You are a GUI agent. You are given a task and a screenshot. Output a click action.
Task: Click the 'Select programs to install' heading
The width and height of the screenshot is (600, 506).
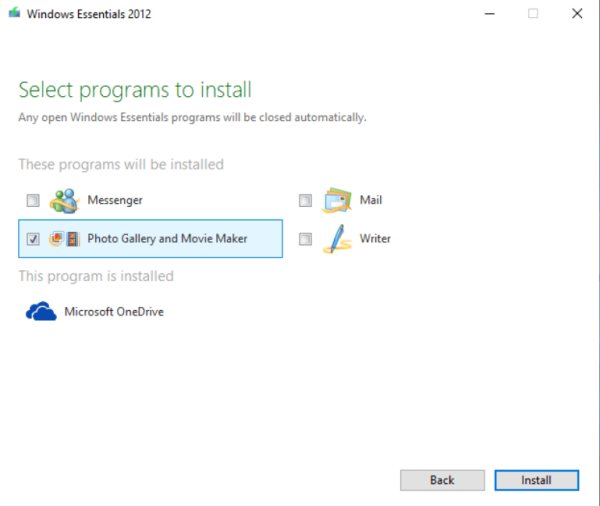[x=135, y=91]
